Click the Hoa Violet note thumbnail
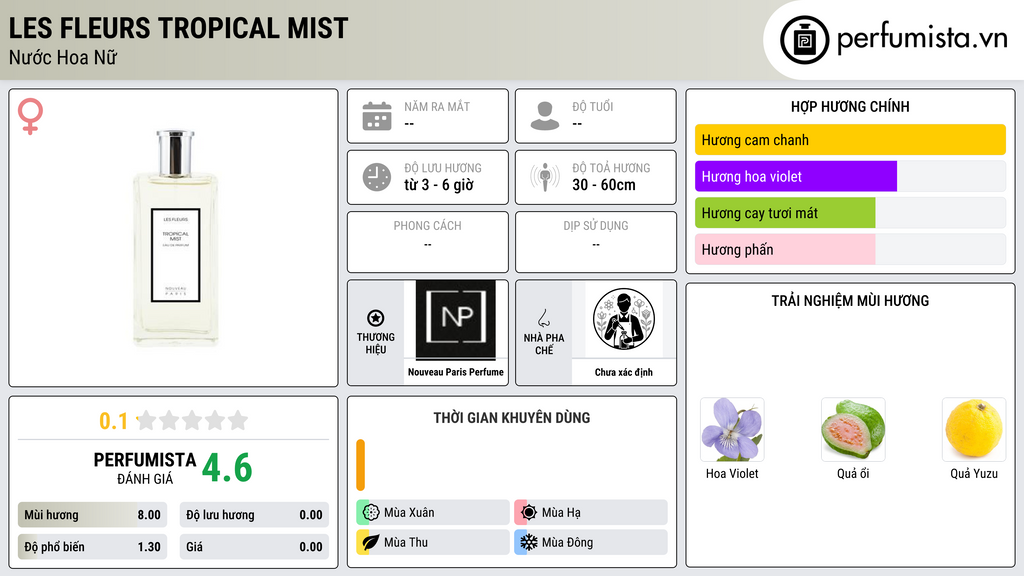The height and width of the screenshot is (576, 1024). tap(732, 430)
